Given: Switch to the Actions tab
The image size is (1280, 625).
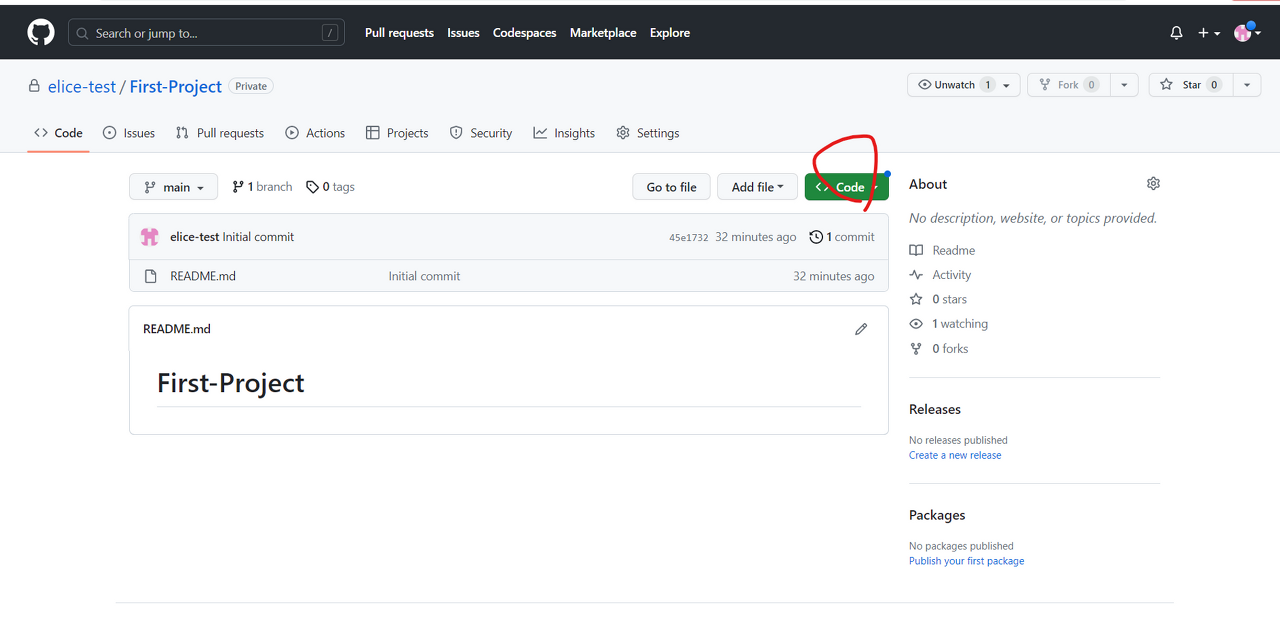Looking at the screenshot, I should pyautogui.click(x=315, y=133).
